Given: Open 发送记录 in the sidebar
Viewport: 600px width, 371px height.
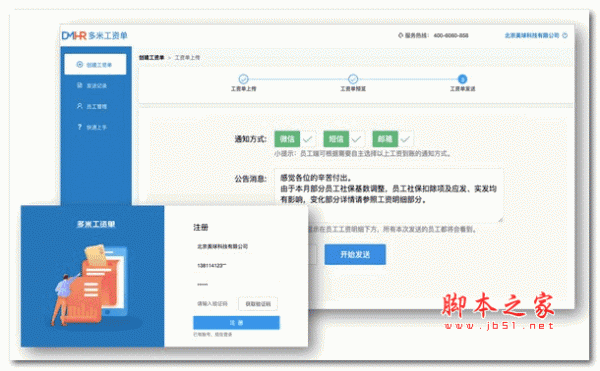Looking at the screenshot, I should pyautogui.click(x=92, y=85).
